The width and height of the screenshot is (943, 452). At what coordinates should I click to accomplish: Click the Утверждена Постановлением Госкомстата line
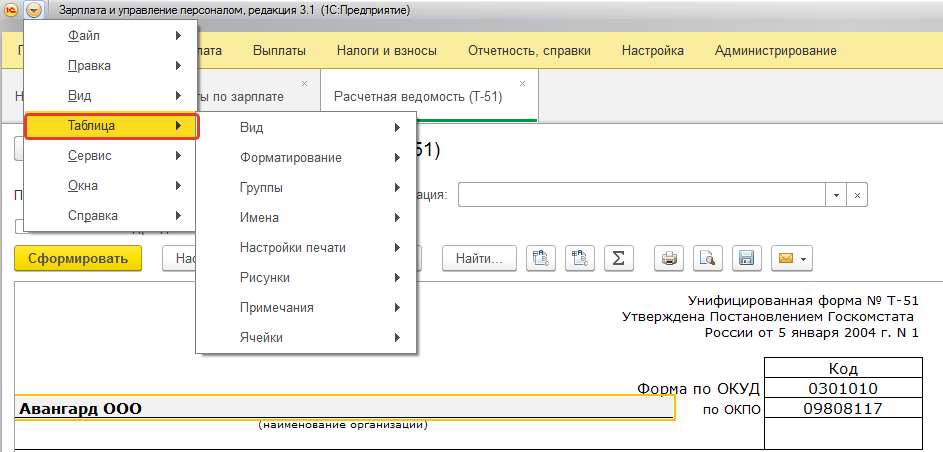click(x=768, y=317)
